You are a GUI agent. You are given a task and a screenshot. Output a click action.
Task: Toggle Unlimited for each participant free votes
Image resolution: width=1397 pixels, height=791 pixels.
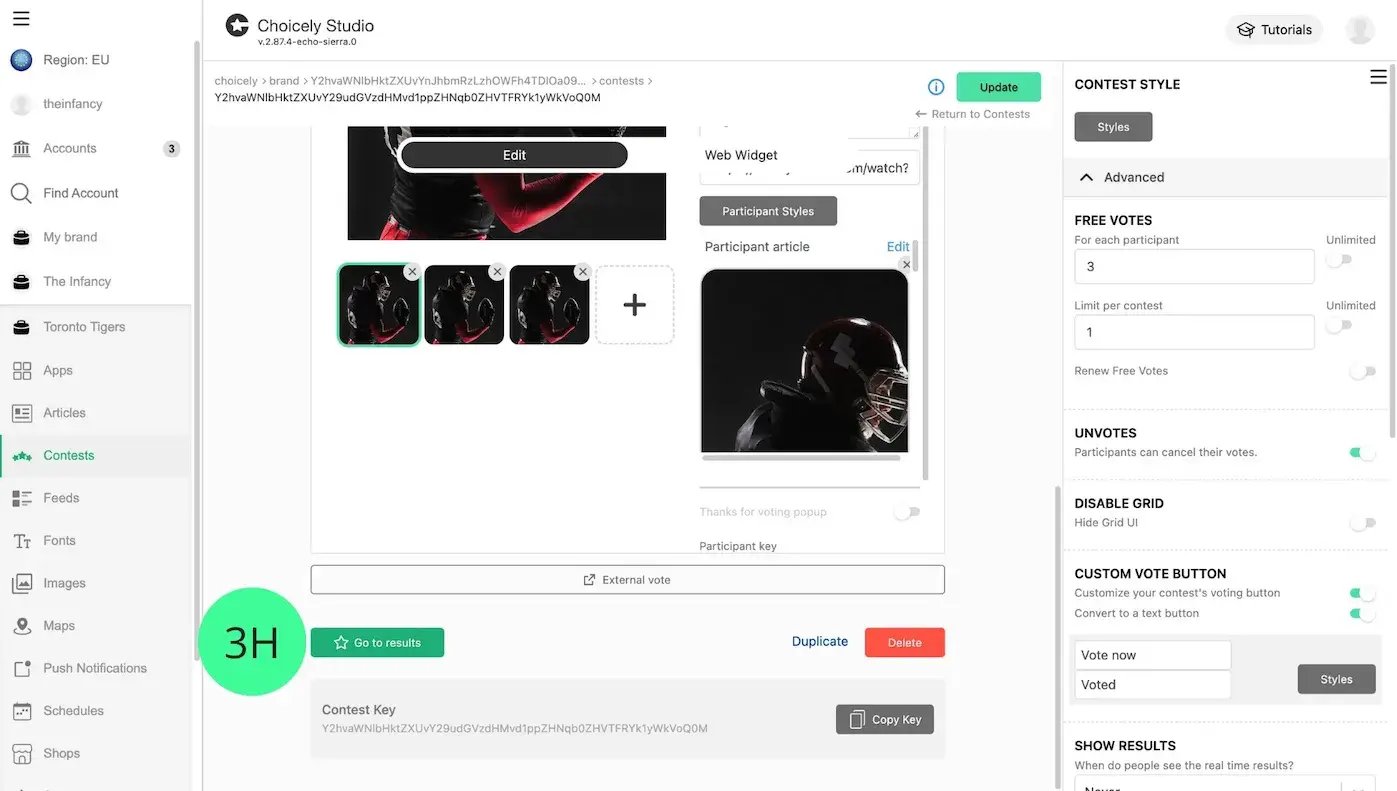(x=1339, y=260)
